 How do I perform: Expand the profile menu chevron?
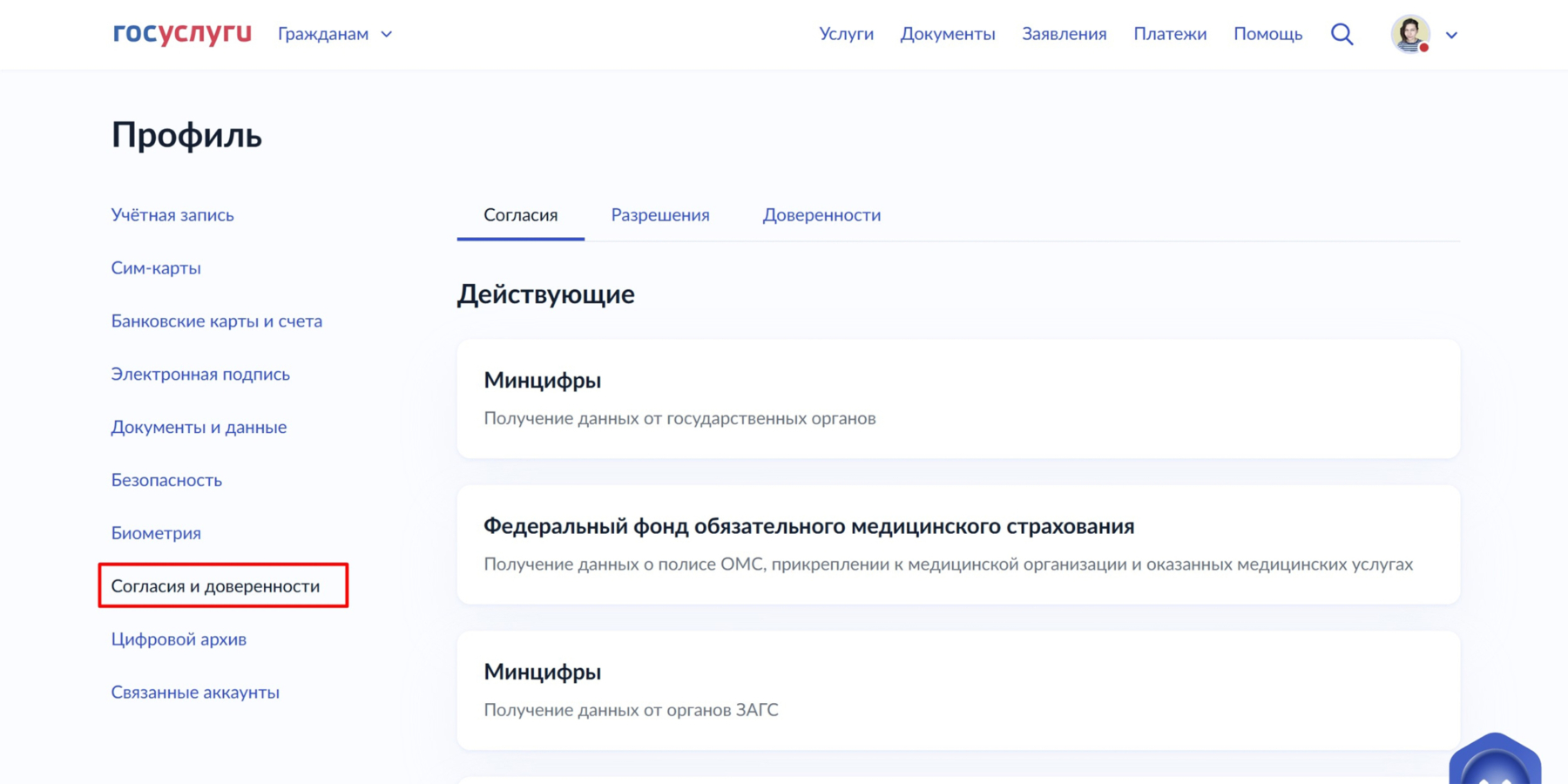click(1451, 35)
